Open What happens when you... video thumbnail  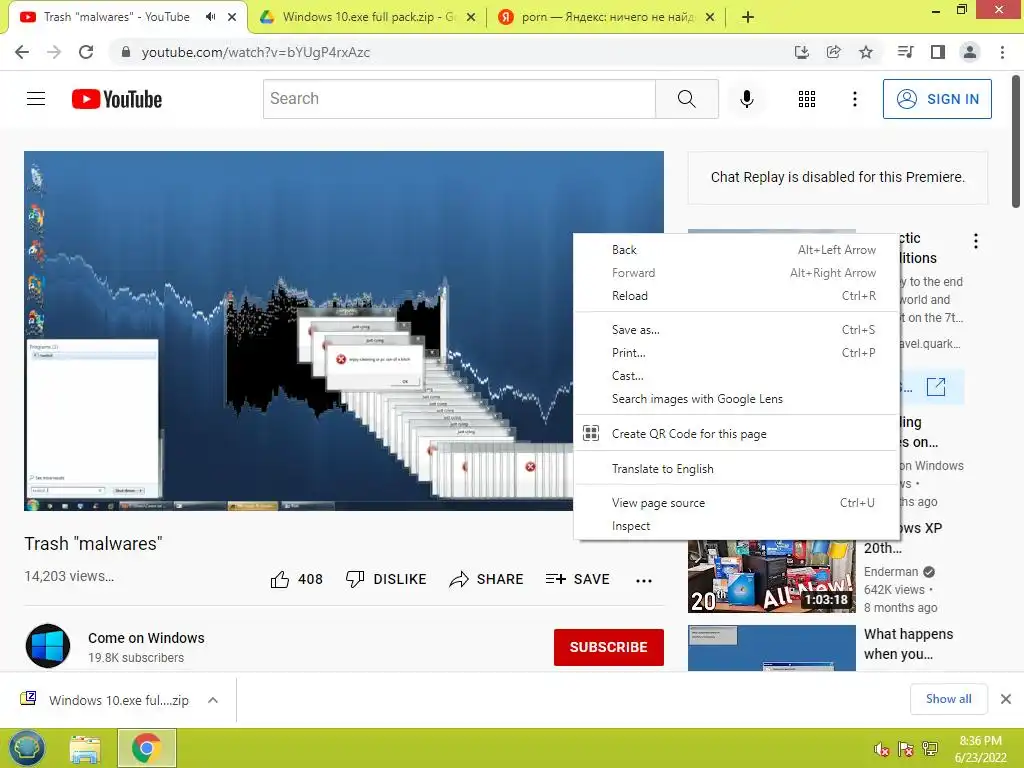pyautogui.click(x=771, y=648)
